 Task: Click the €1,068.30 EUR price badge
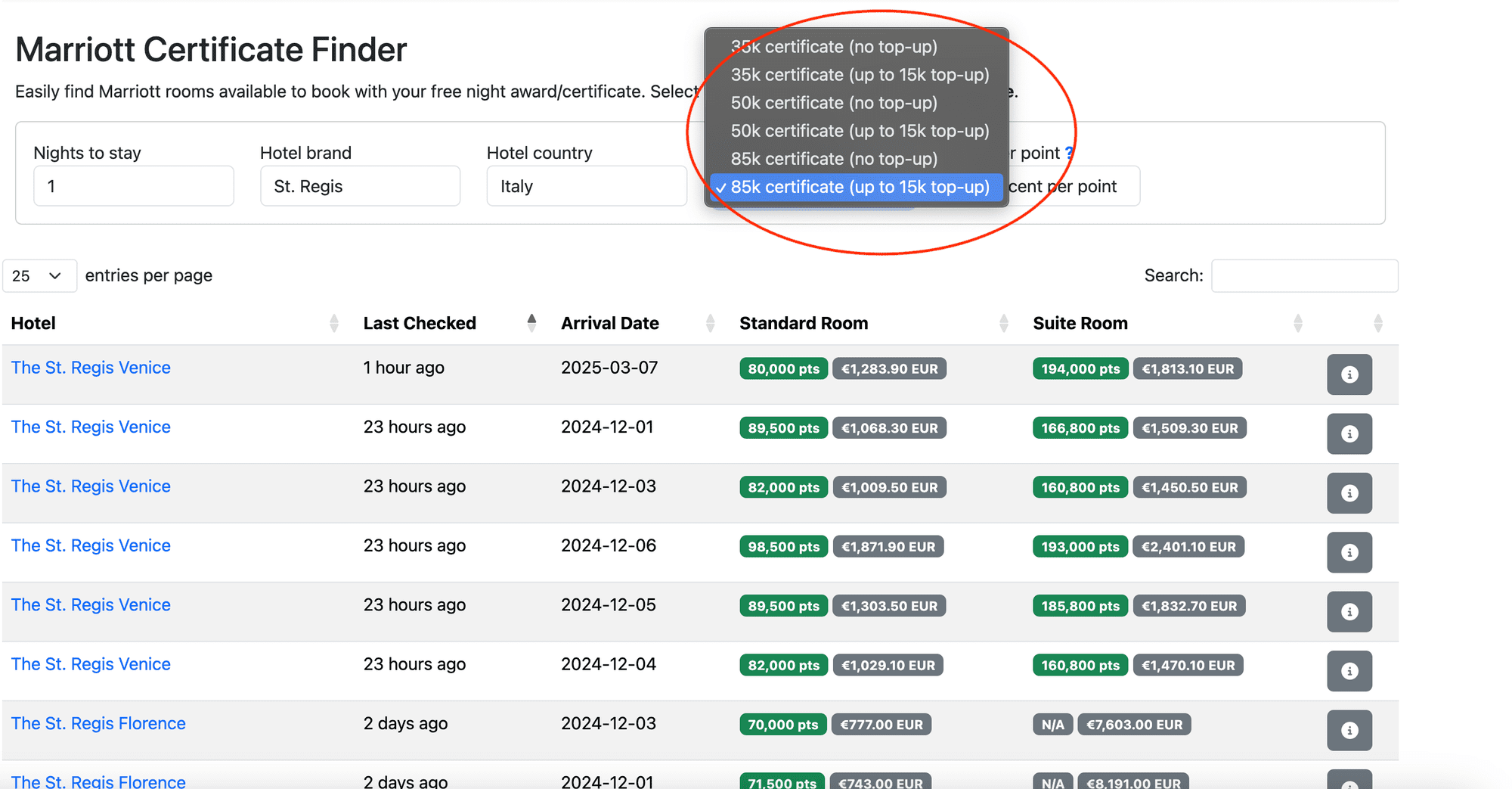pos(889,428)
